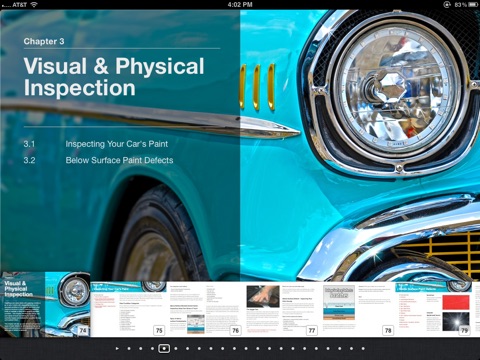480x360 pixels.
Task: Open the page 79 thumbnail
Action: (x=433, y=309)
